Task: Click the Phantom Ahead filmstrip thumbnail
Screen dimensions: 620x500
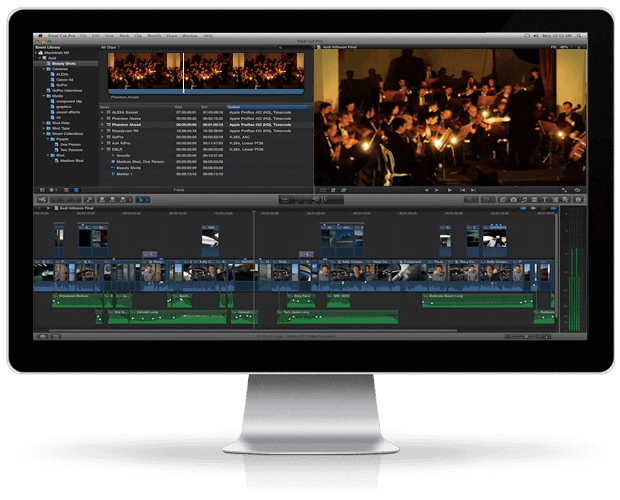Action: 206,73
